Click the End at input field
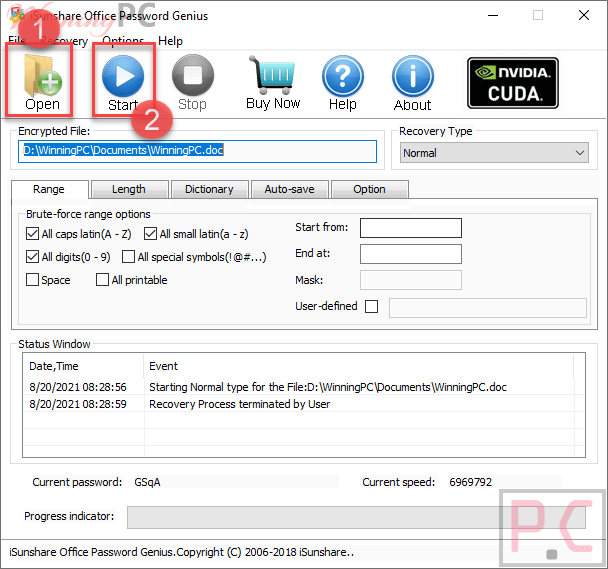The width and height of the screenshot is (608, 569). [x=411, y=254]
